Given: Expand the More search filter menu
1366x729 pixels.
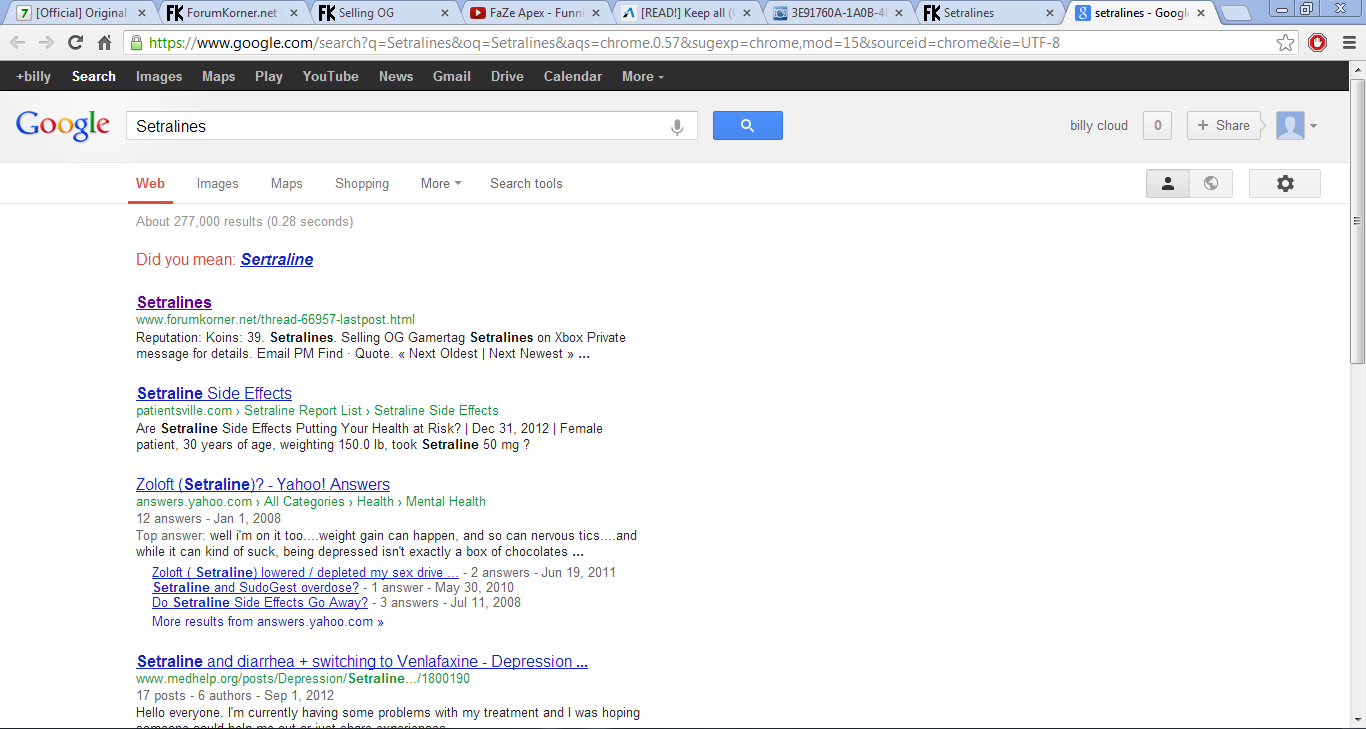Looking at the screenshot, I should tap(441, 183).
